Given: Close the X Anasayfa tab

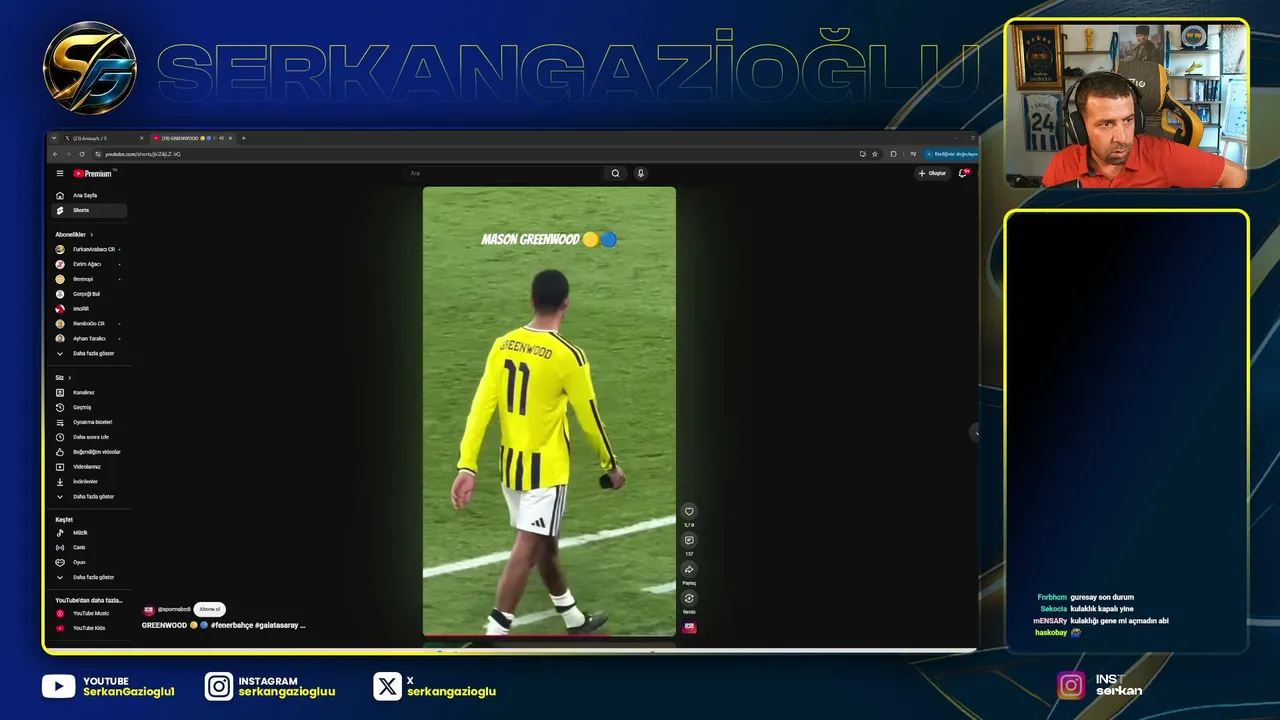Looking at the screenshot, I should click(x=142, y=138).
